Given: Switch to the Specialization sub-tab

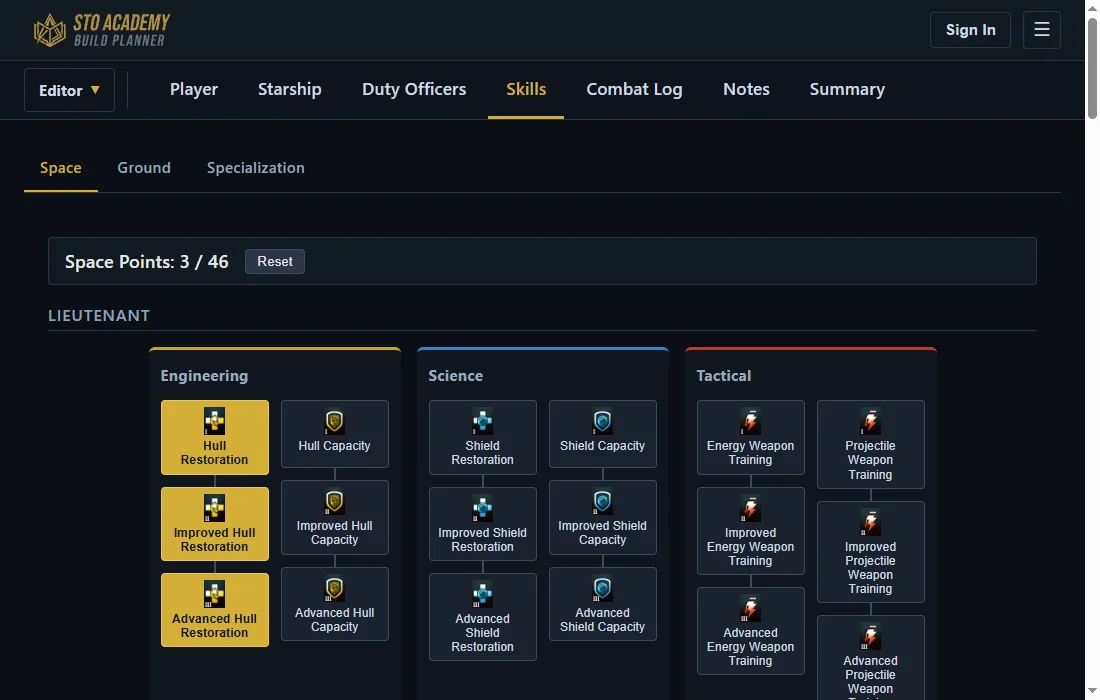Looking at the screenshot, I should [255, 168].
